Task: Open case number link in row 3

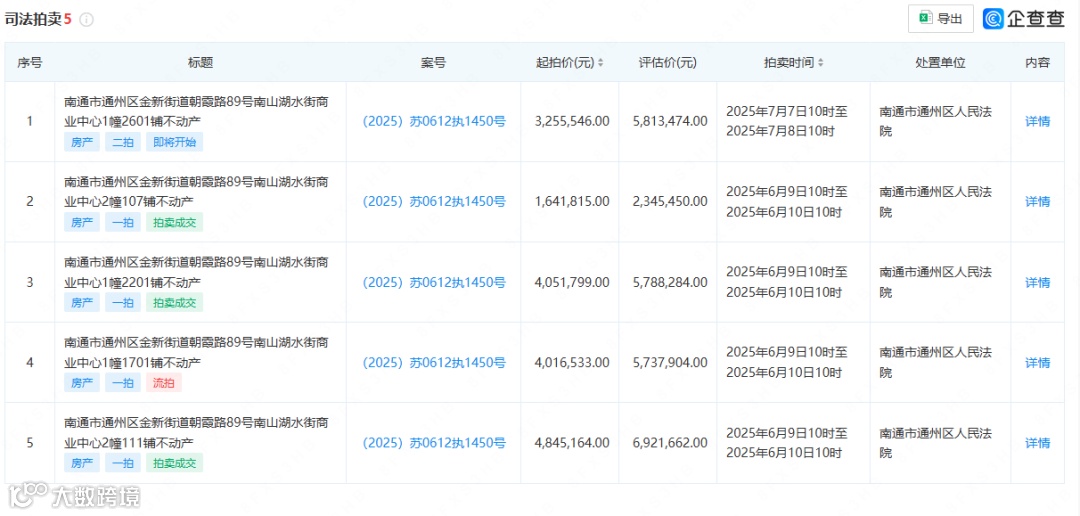Action: point(434,282)
